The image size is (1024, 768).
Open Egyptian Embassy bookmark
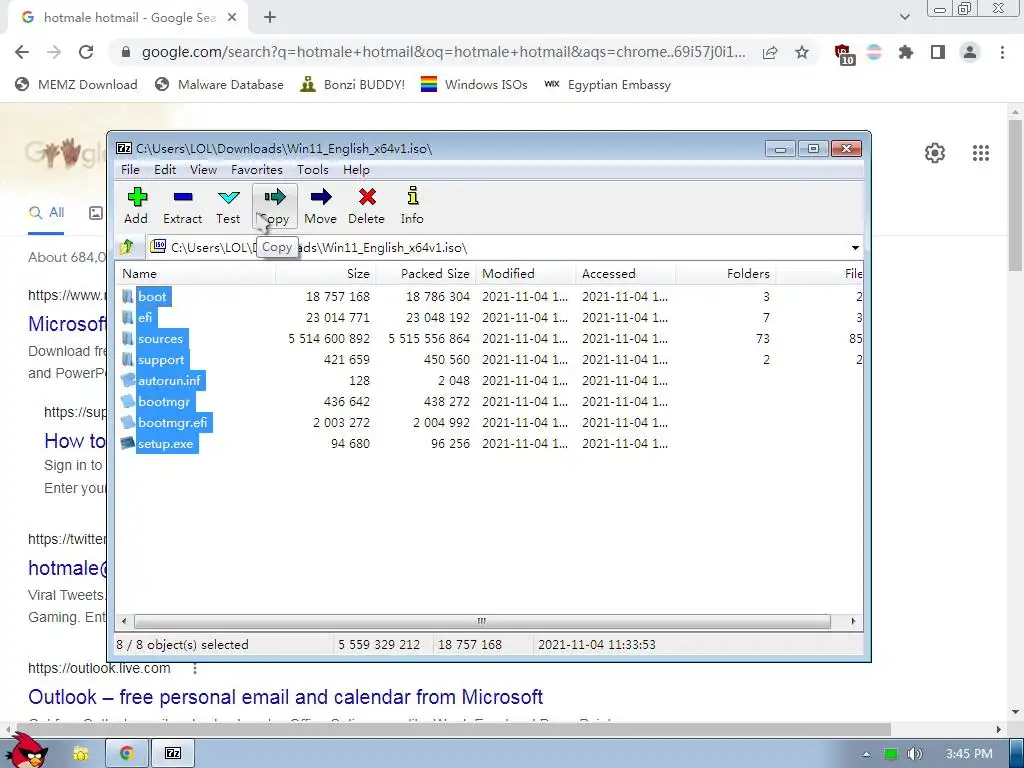click(x=607, y=85)
